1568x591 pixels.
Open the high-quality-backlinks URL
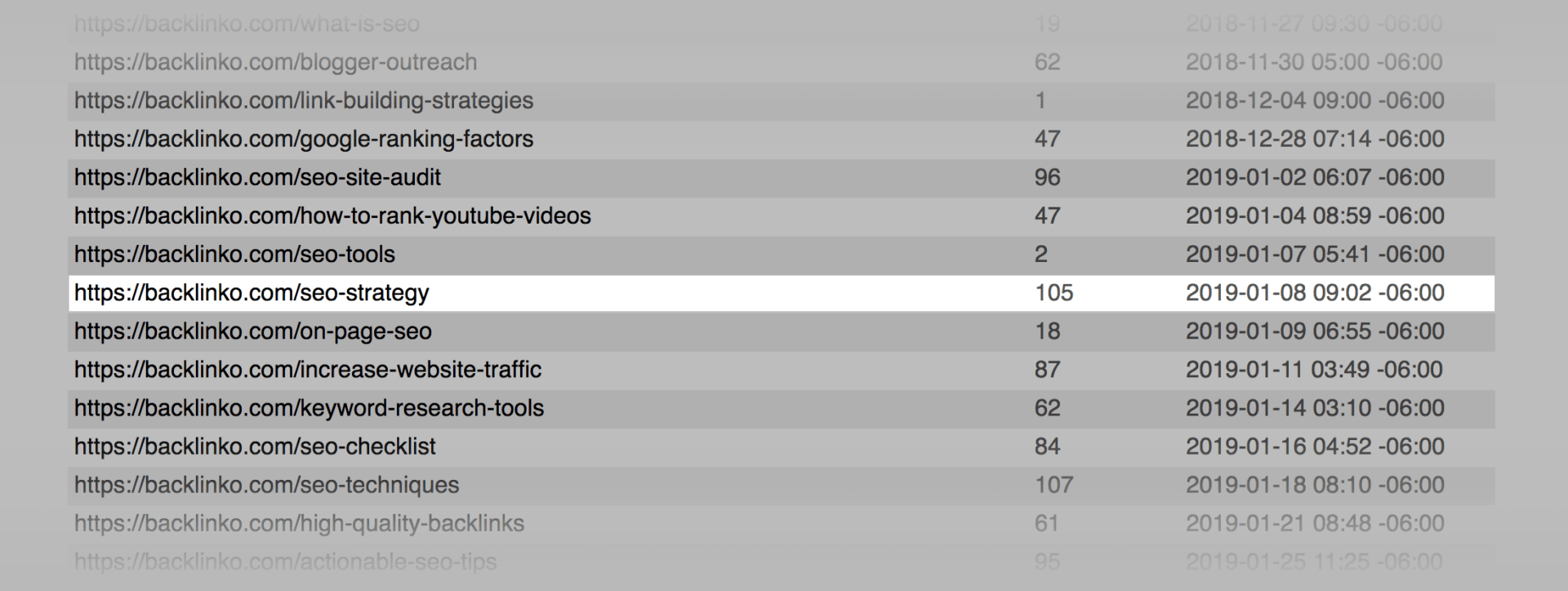click(x=299, y=523)
